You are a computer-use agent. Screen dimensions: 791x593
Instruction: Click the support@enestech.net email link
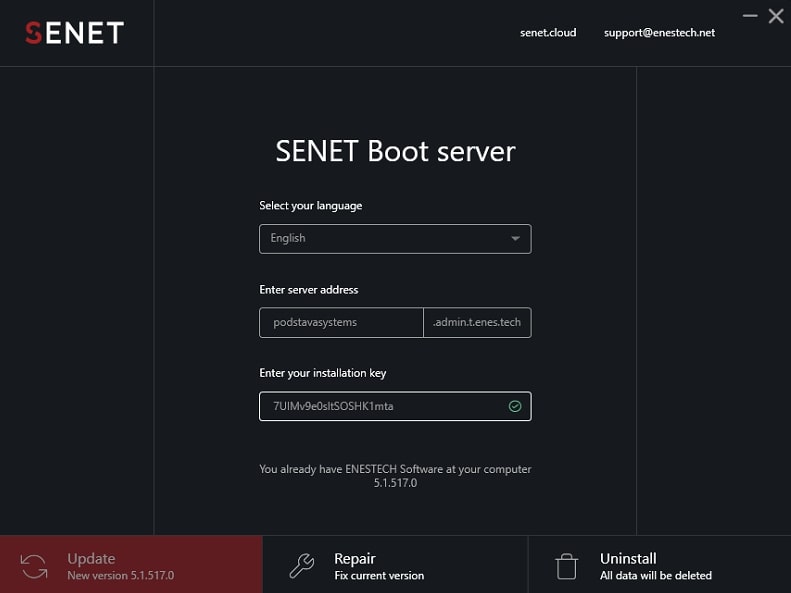659,33
